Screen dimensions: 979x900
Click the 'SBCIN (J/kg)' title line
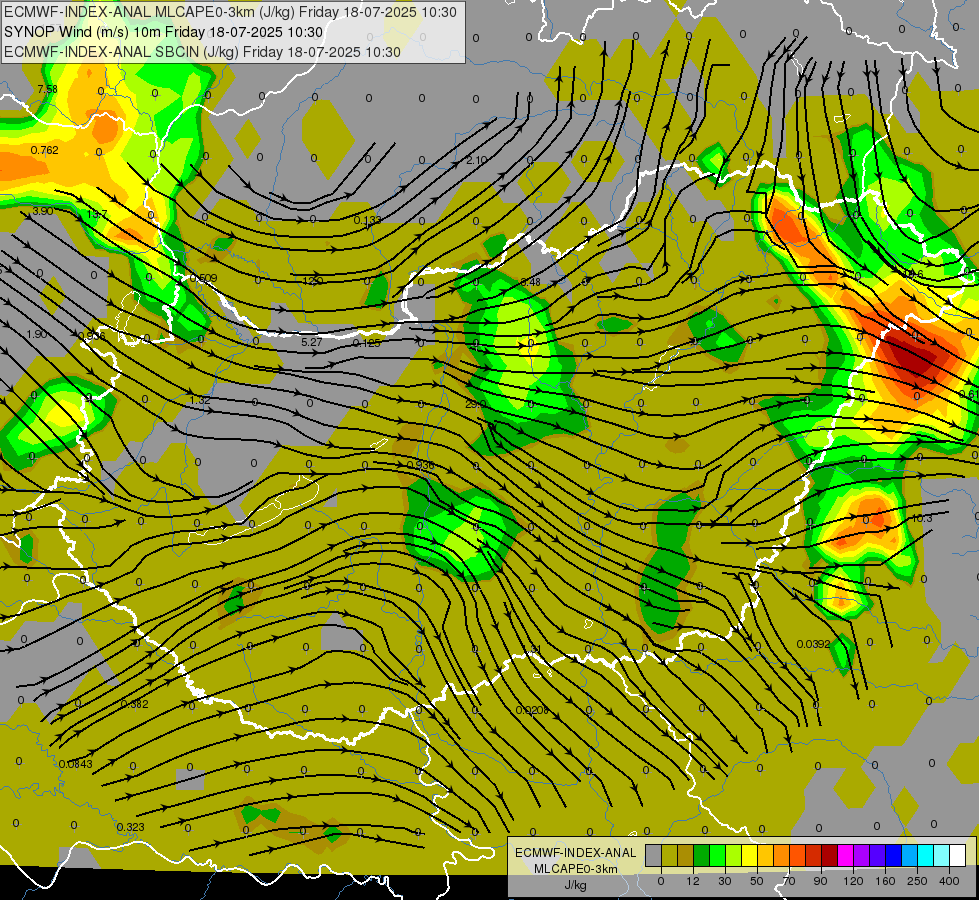point(202,52)
